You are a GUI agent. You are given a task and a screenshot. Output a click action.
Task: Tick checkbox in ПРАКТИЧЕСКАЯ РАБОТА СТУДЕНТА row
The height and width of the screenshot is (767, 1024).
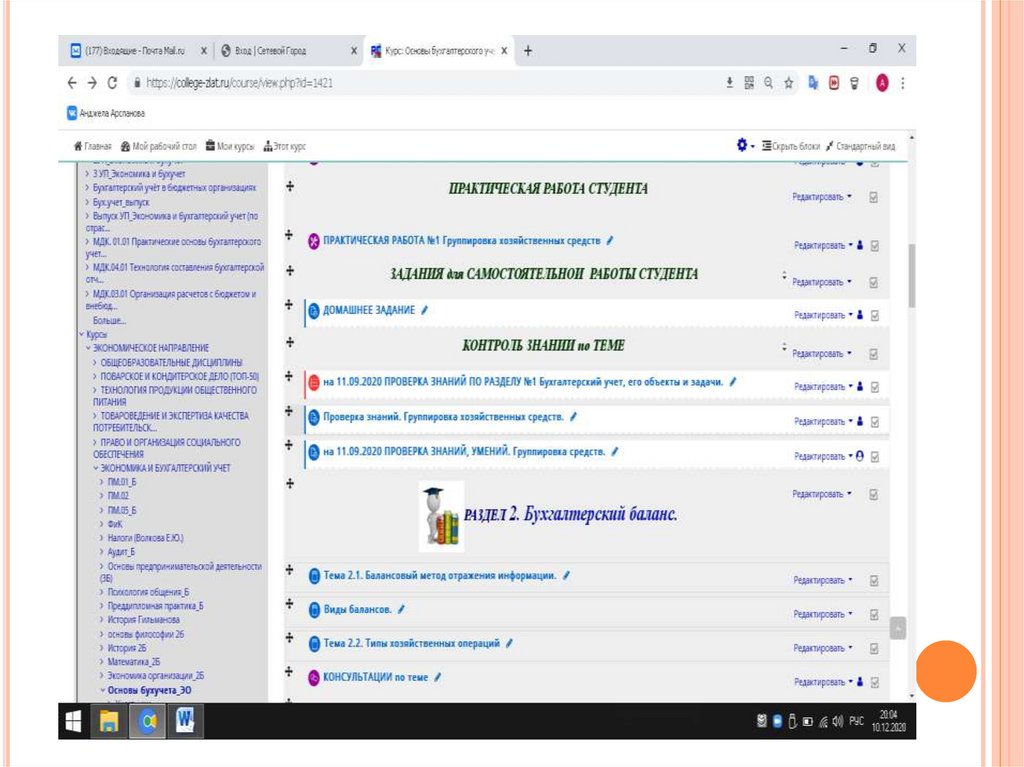(x=874, y=197)
